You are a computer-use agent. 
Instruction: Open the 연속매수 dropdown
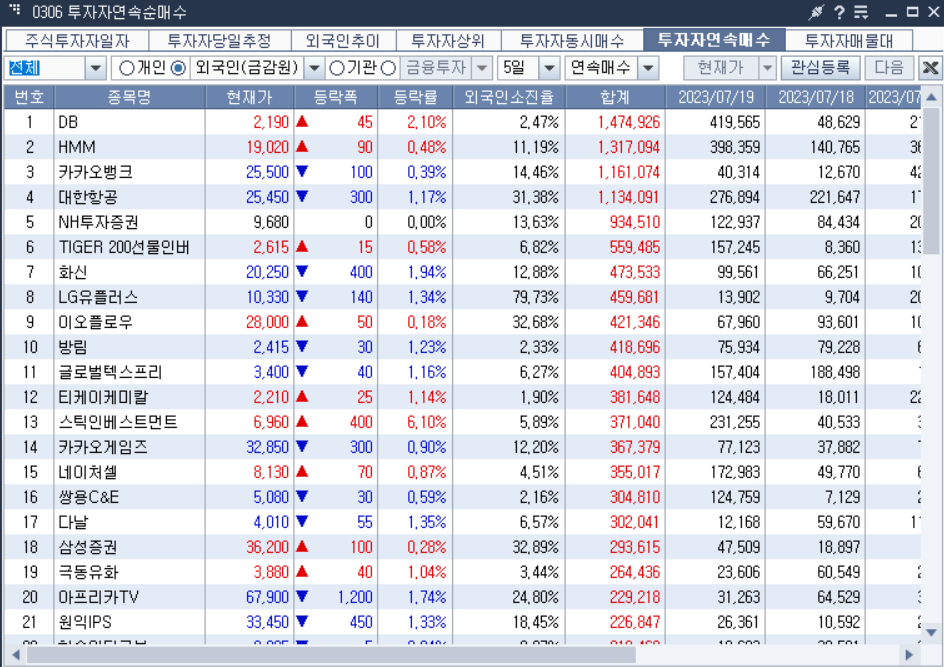click(x=648, y=68)
